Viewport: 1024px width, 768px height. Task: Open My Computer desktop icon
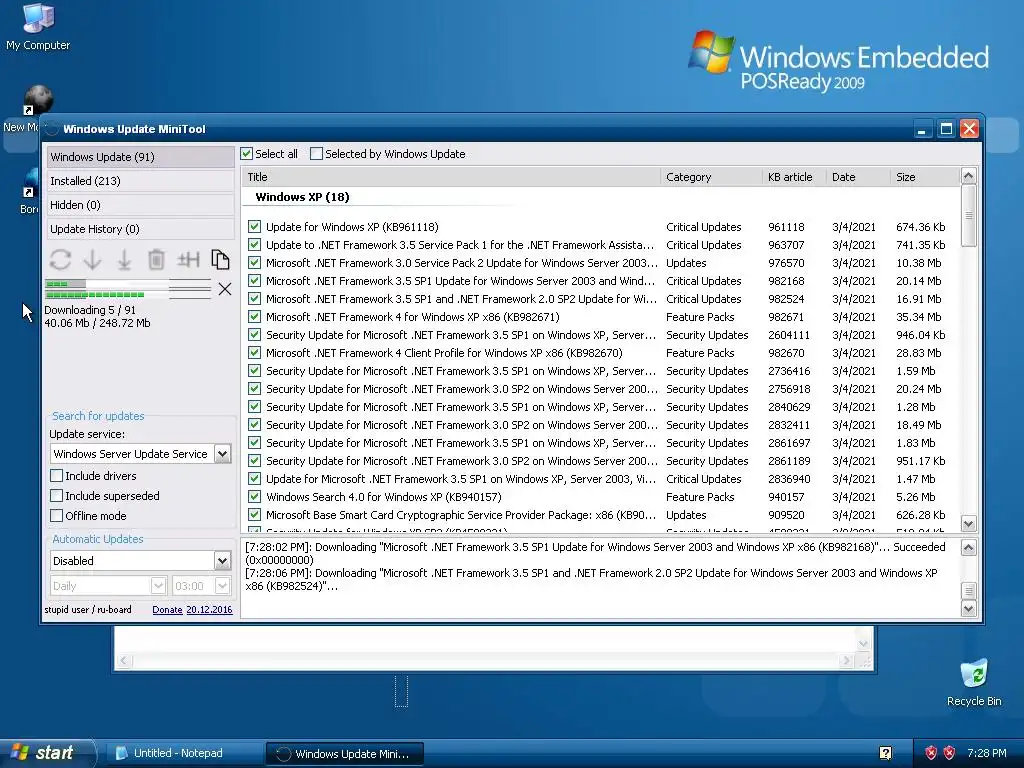point(38,26)
